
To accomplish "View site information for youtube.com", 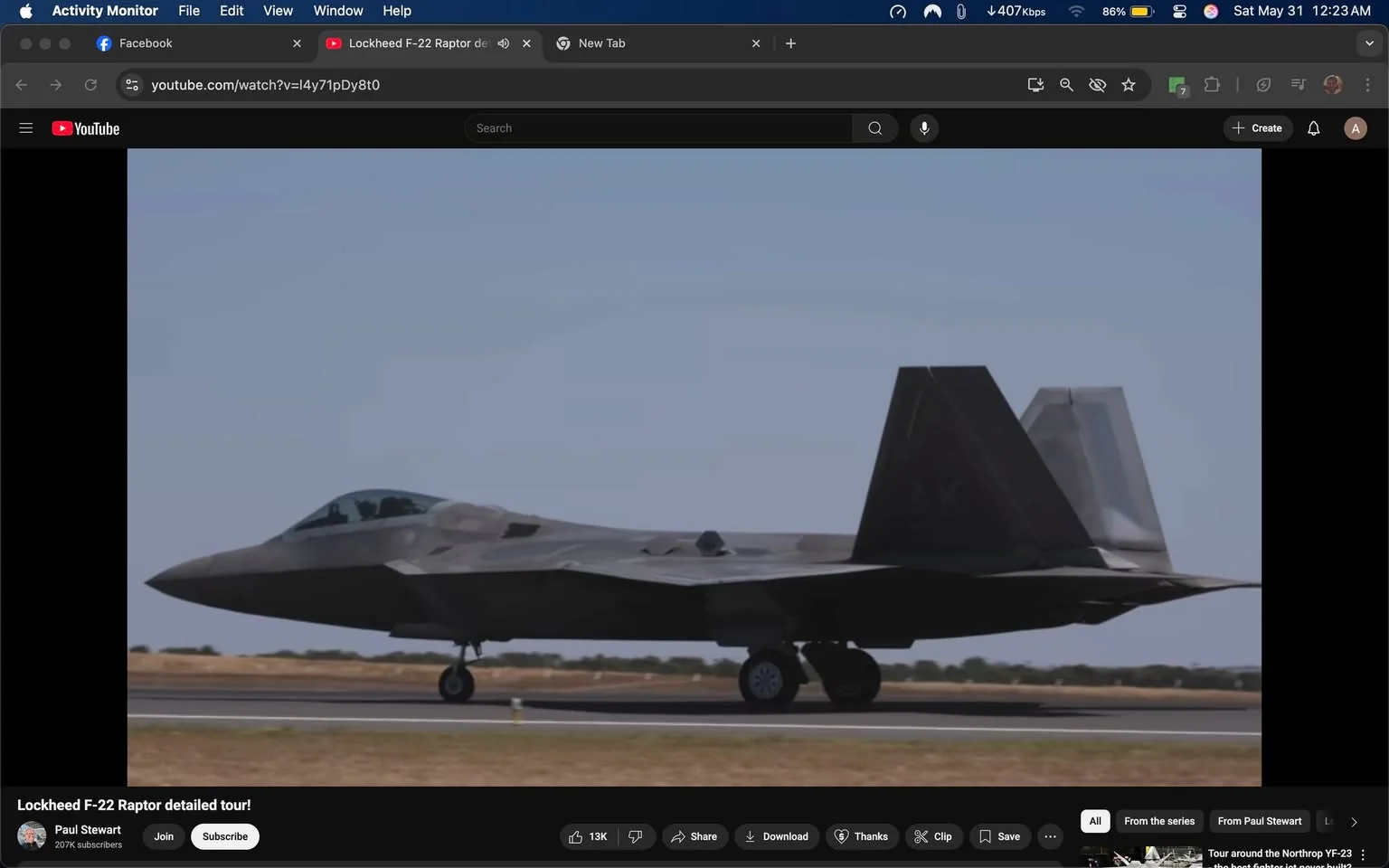I will point(132,85).
